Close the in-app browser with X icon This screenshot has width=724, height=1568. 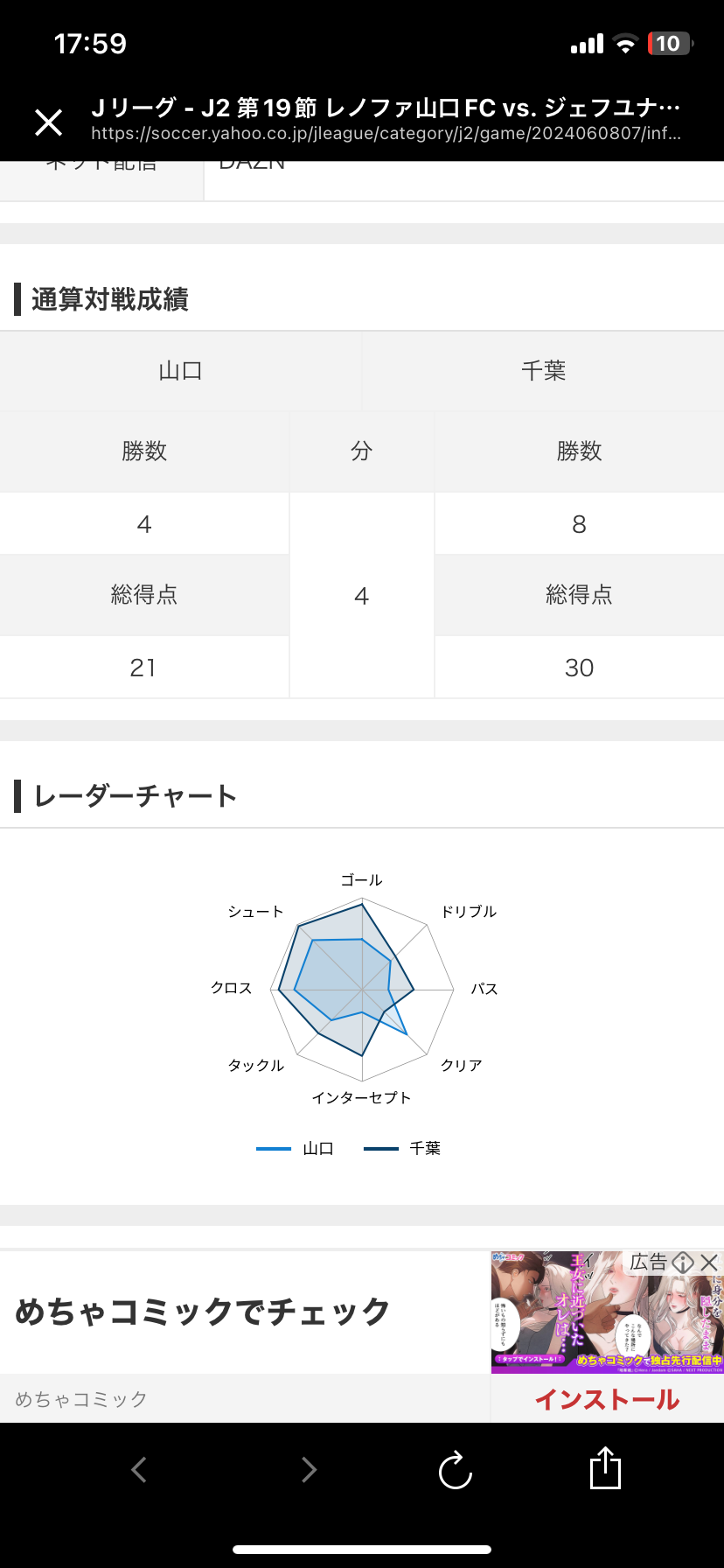49,122
